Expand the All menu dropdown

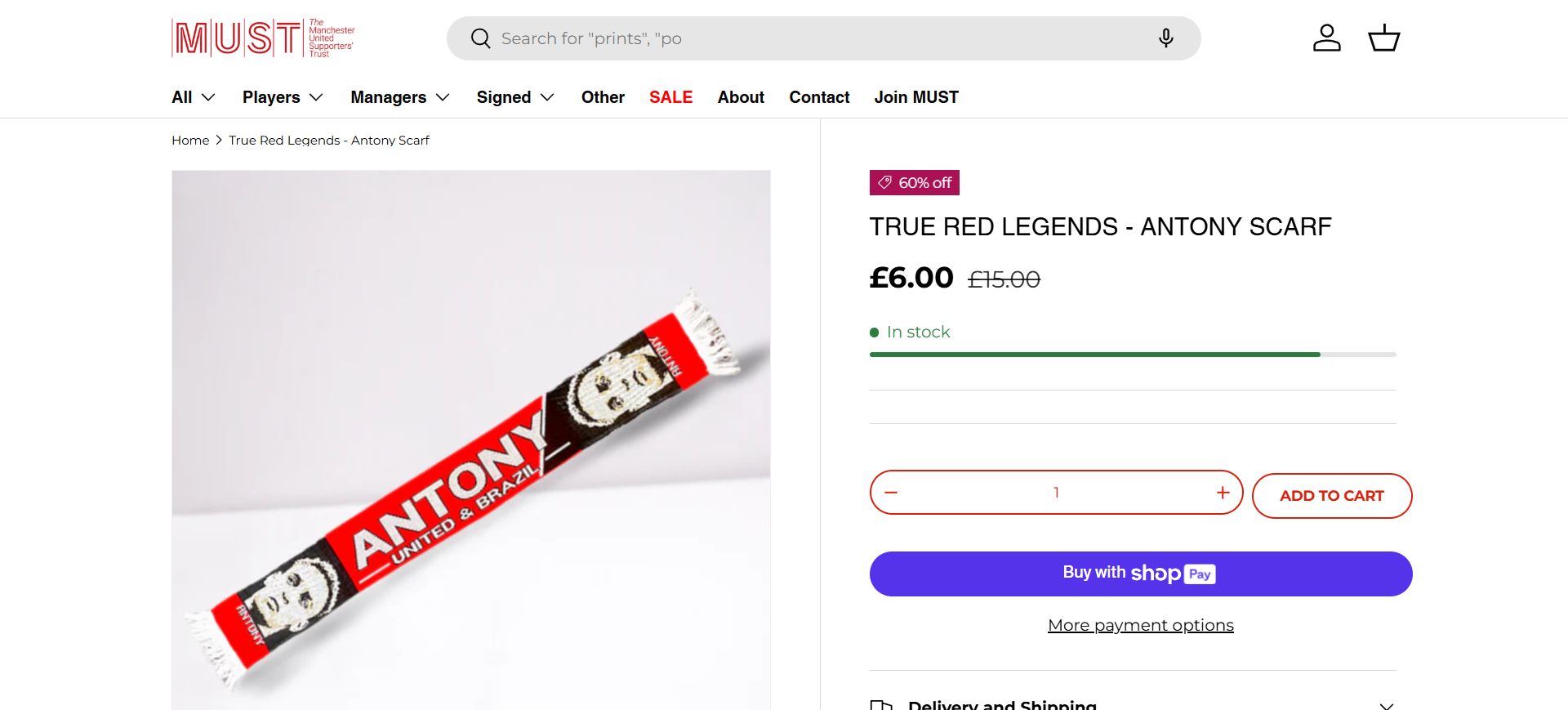click(x=194, y=97)
